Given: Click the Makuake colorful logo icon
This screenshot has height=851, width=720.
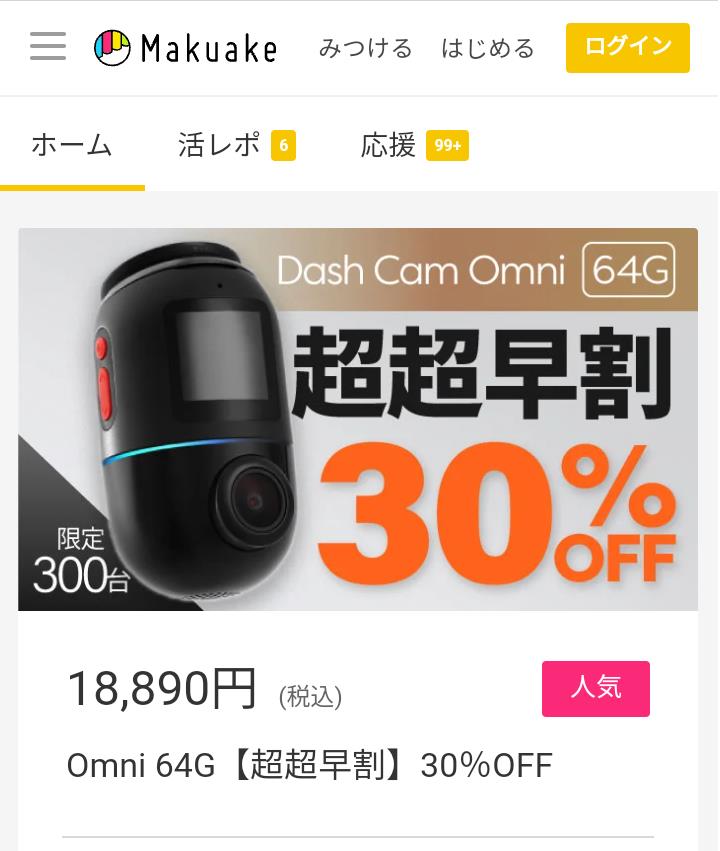Looking at the screenshot, I should (112, 48).
